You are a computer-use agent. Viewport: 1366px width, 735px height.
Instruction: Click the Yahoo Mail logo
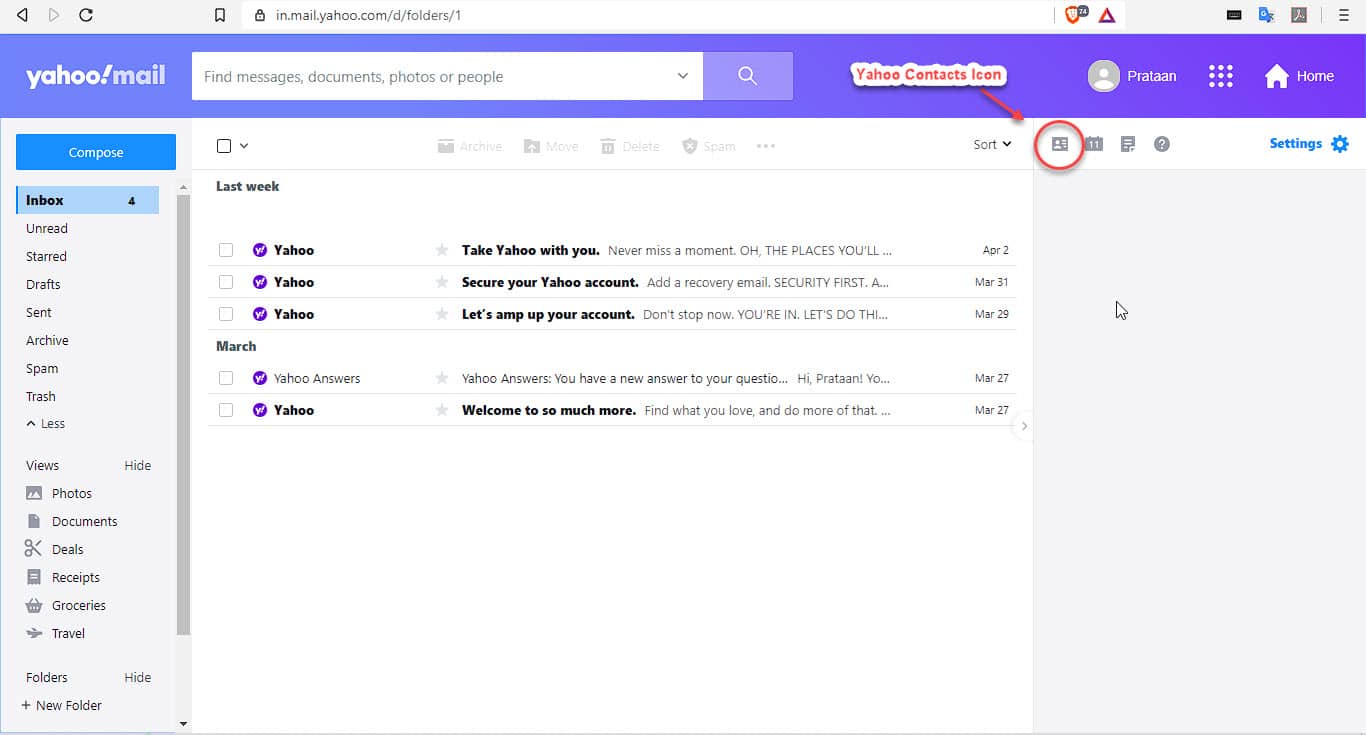point(96,76)
